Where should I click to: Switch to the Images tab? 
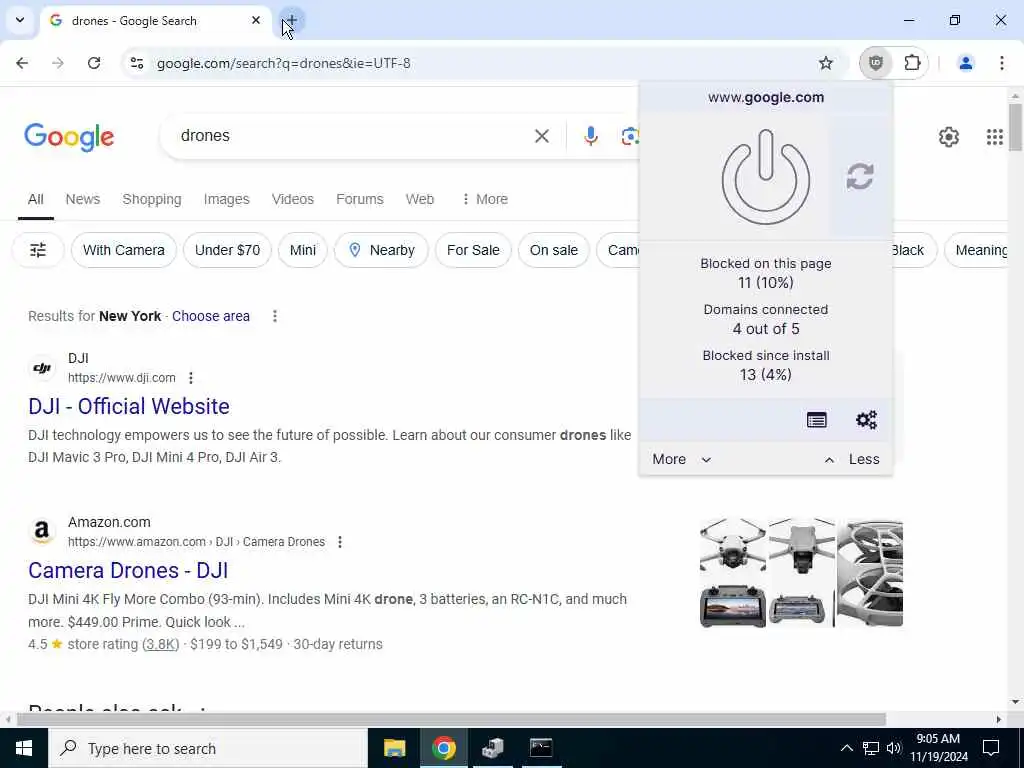(x=226, y=199)
